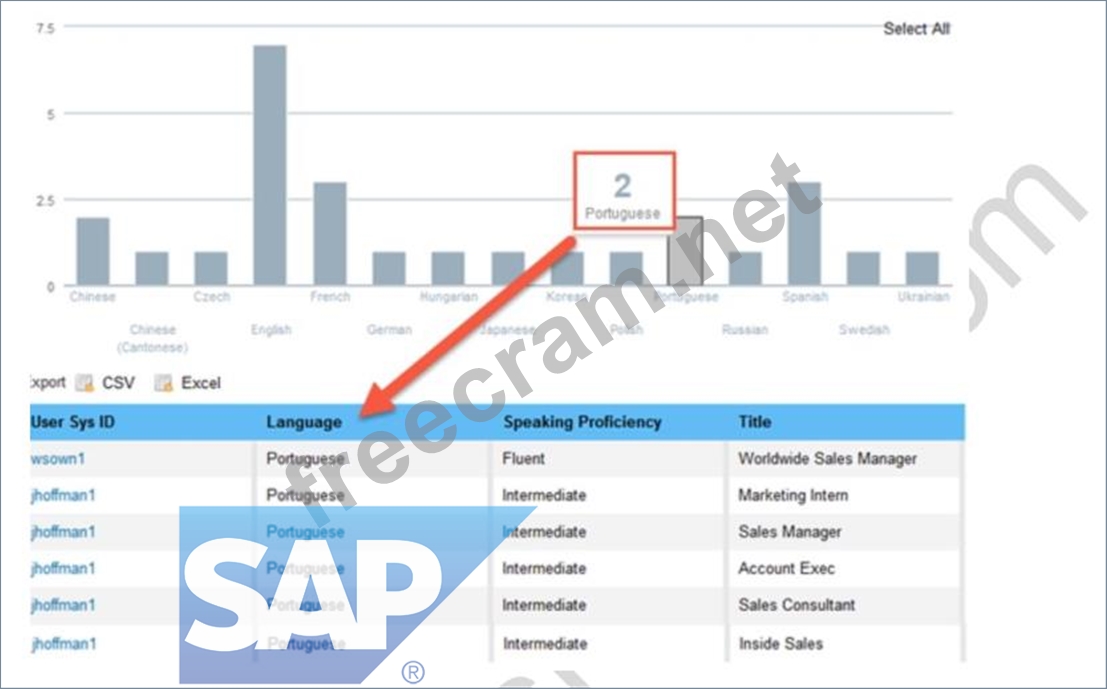The height and width of the screenshot is (689, 1107).
Task: Sort by Speaking Proficiency column header
Action: (x=582, y=422)
